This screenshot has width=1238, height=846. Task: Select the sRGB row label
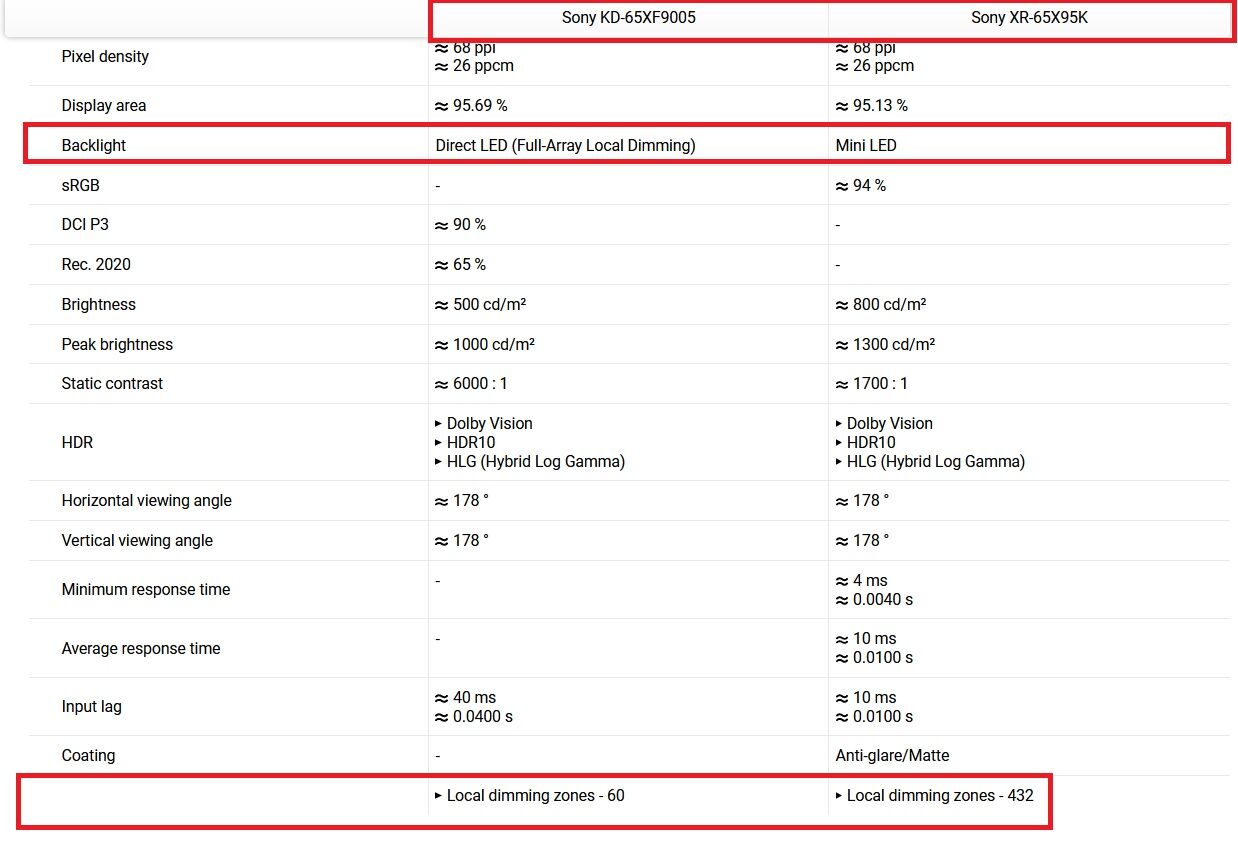[80, 185]
